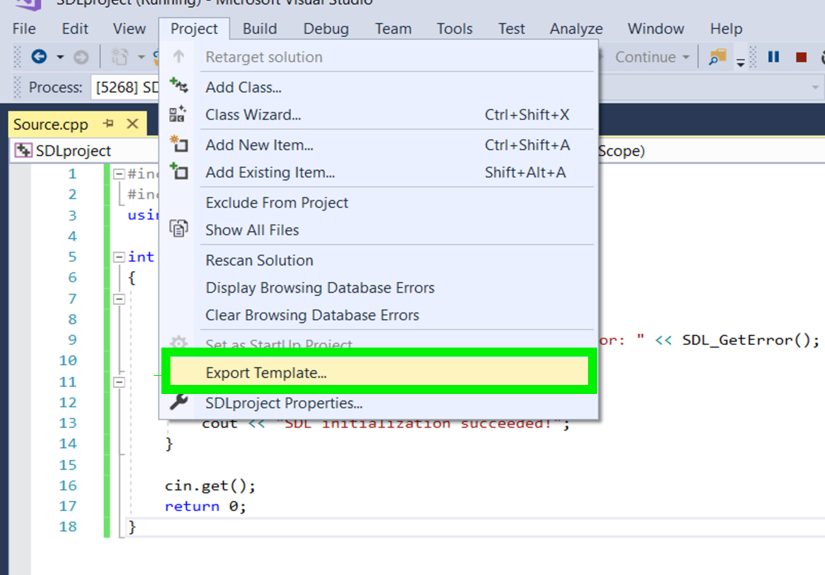Click the red Stop Debugging icon
This screenshot has width=825, height=575.
point(801,57)
